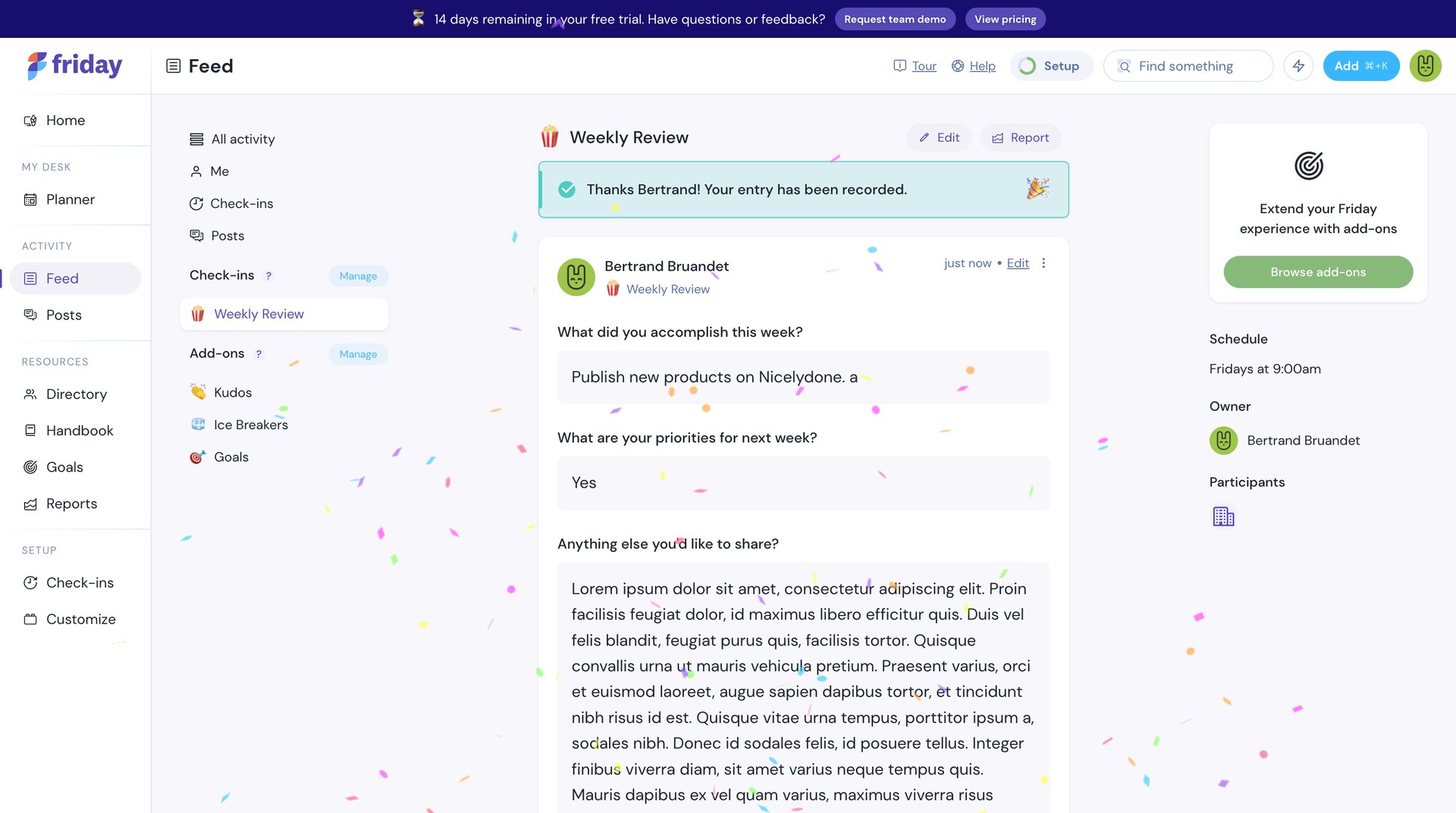This screenshot has width=1456, height=813.
Task: Open Report for Weekly Review
Action: click(1020, 137)
